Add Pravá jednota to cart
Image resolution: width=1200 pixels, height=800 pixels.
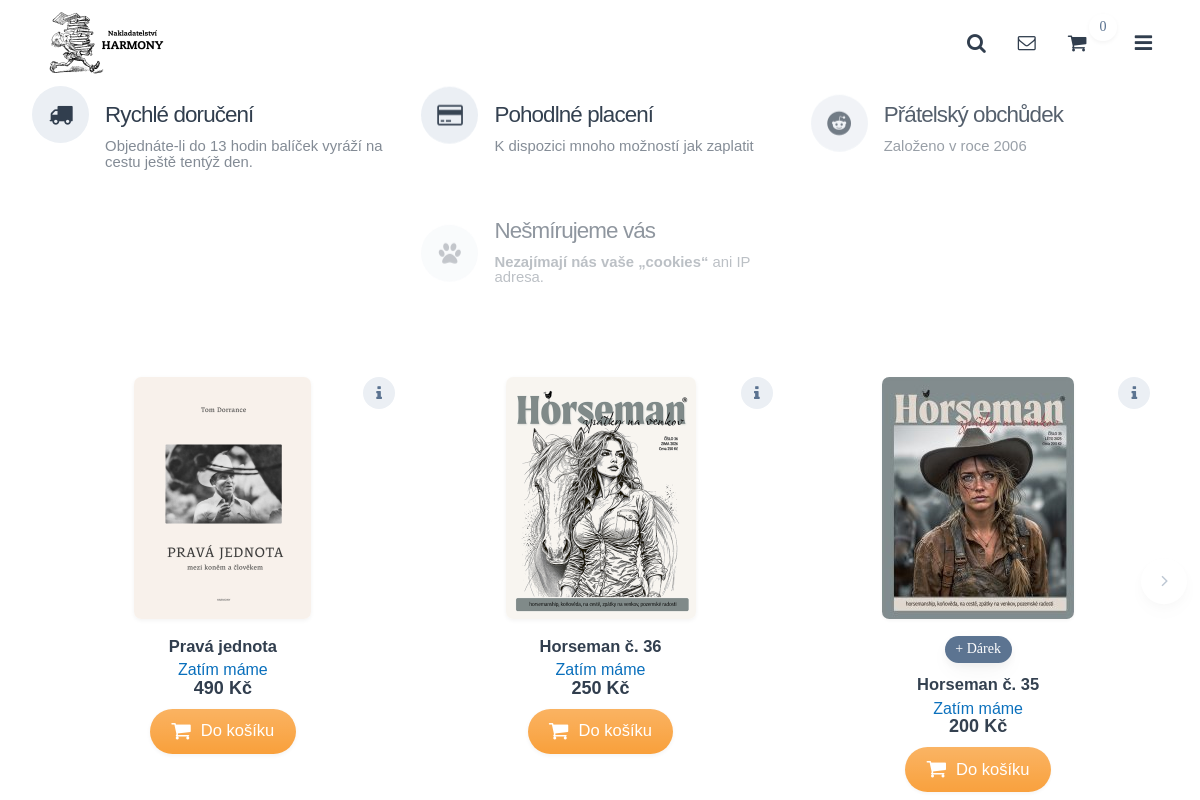point(223,731)
